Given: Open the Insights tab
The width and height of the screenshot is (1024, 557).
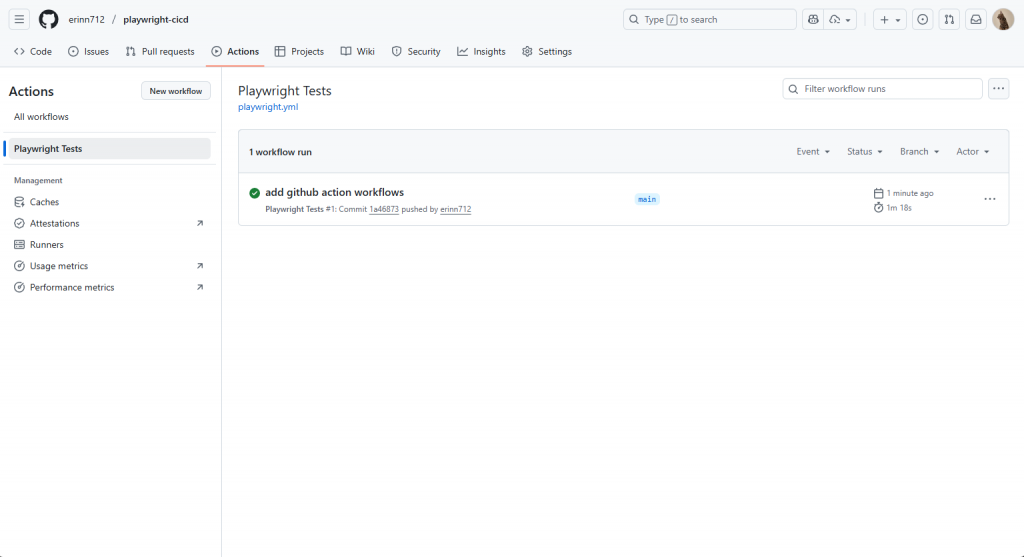Looking at the screenshot, I should 481,52.
